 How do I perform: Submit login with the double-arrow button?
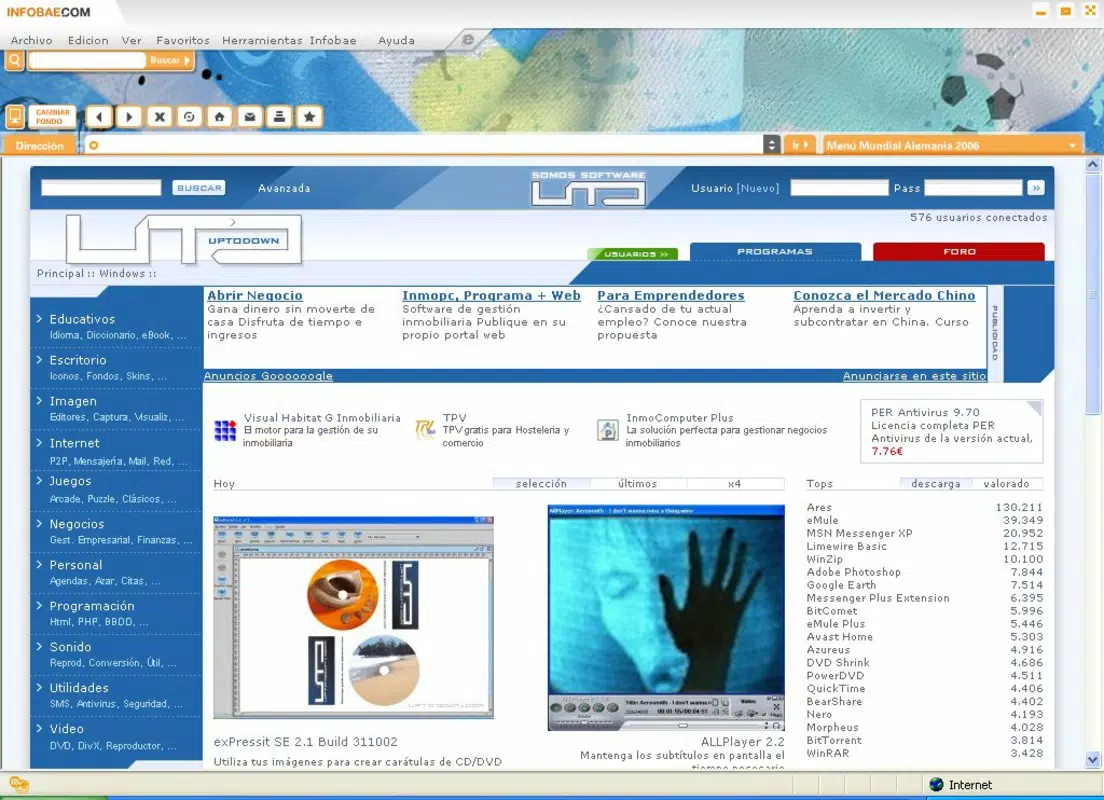point(1036,188)
